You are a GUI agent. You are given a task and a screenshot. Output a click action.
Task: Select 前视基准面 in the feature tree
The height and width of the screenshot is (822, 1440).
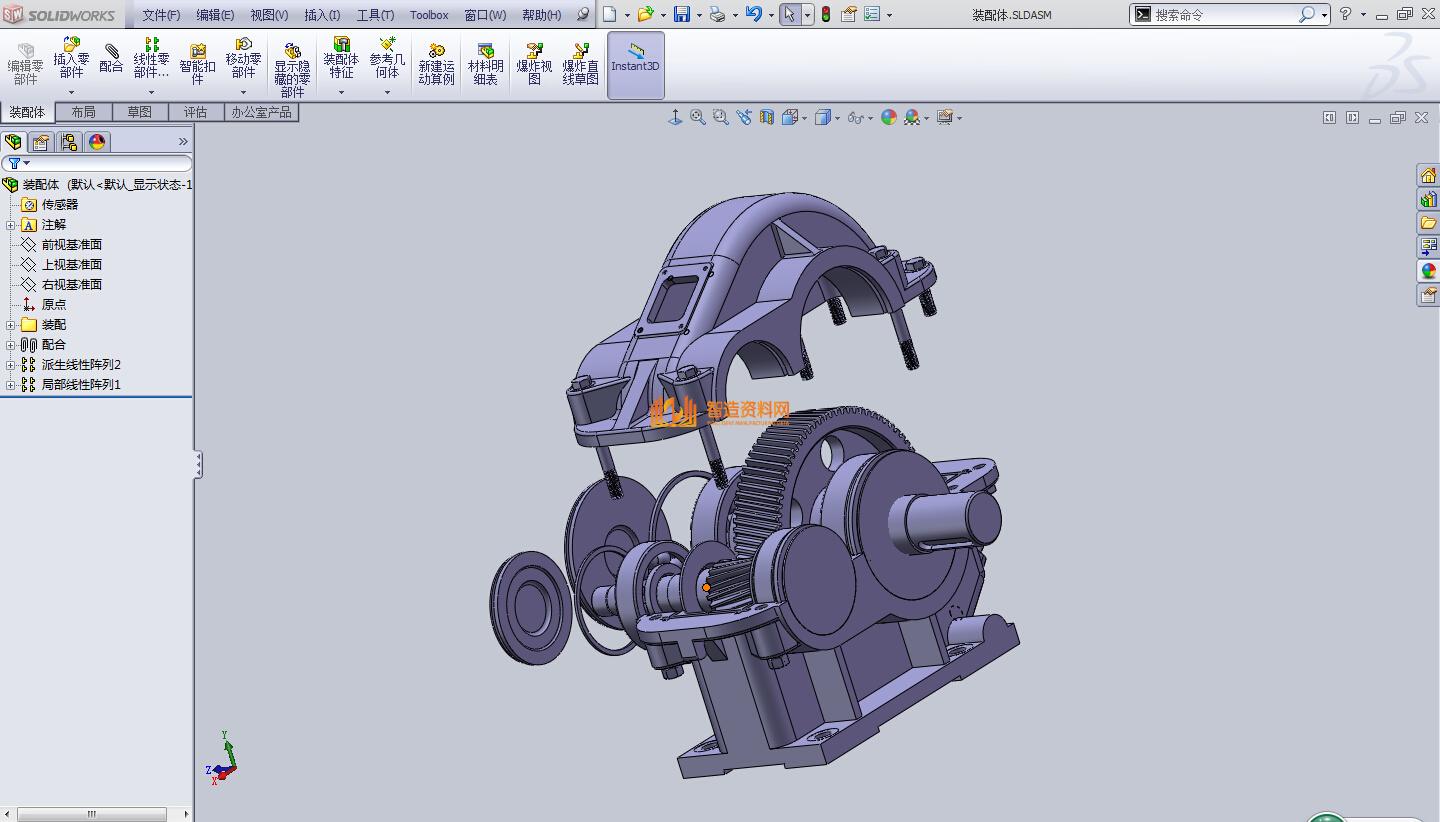(71, 245)
